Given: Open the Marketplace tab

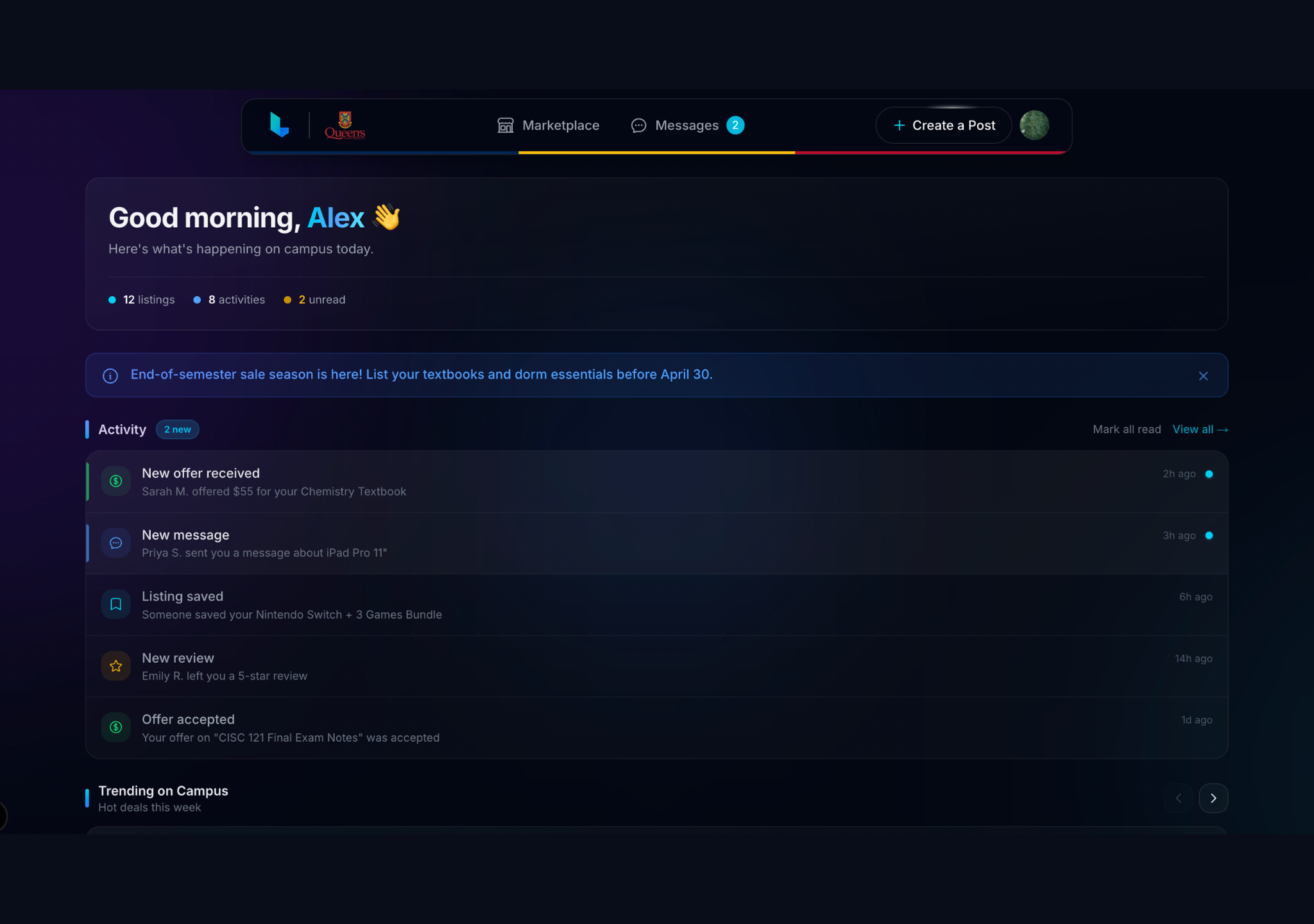Looking at the screenshot, I should (x=549, y=126).
